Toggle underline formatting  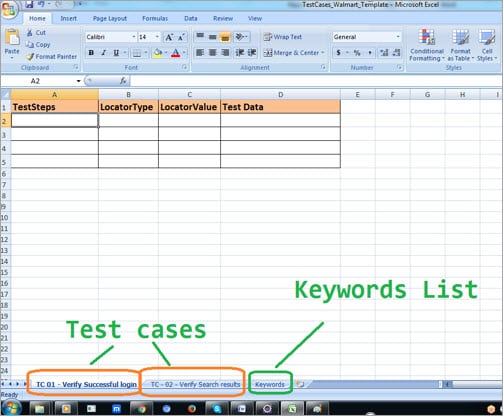(x=116, y=53)
